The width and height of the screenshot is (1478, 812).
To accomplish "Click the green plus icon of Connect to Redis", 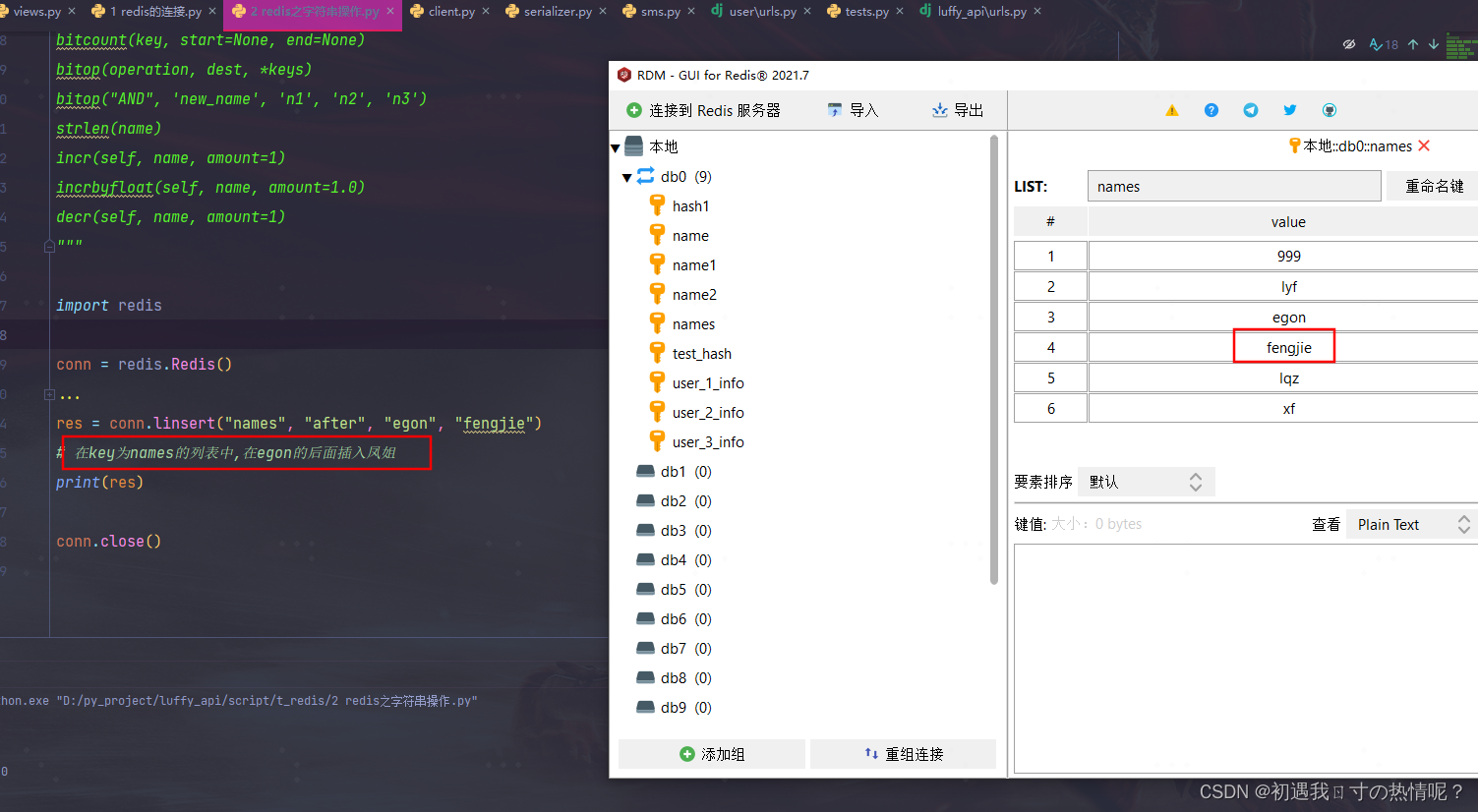I will tap(634, 110).
